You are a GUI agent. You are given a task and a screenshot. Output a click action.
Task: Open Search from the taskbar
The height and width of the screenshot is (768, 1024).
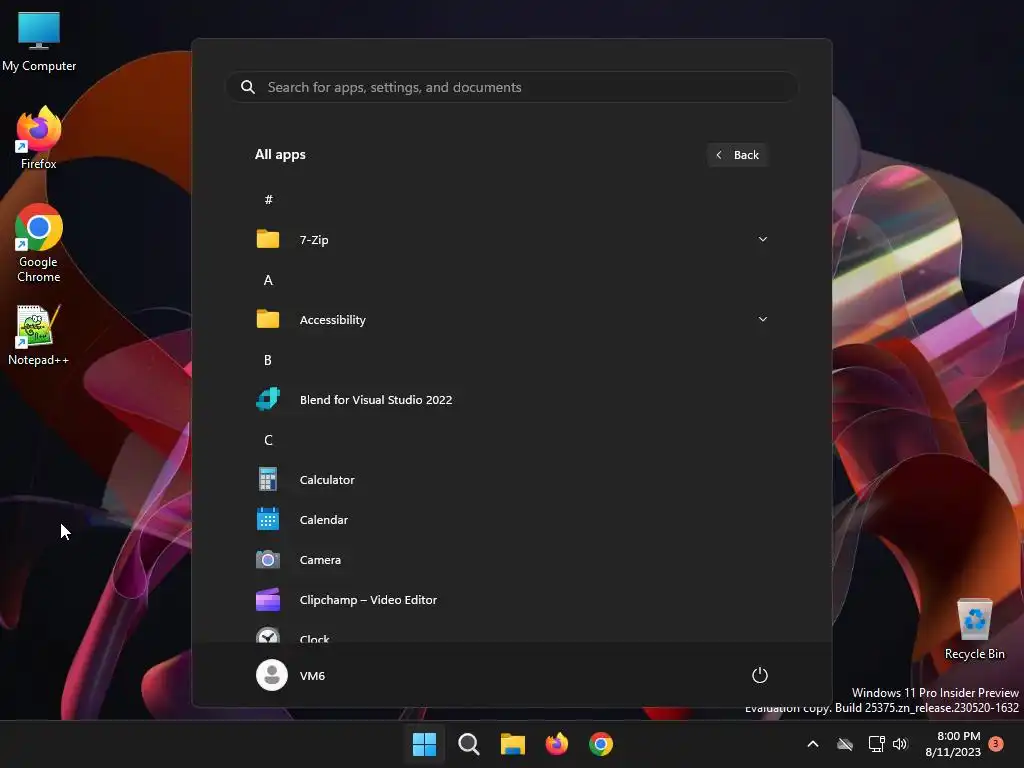pyautogui.click(x=469, y=744)
